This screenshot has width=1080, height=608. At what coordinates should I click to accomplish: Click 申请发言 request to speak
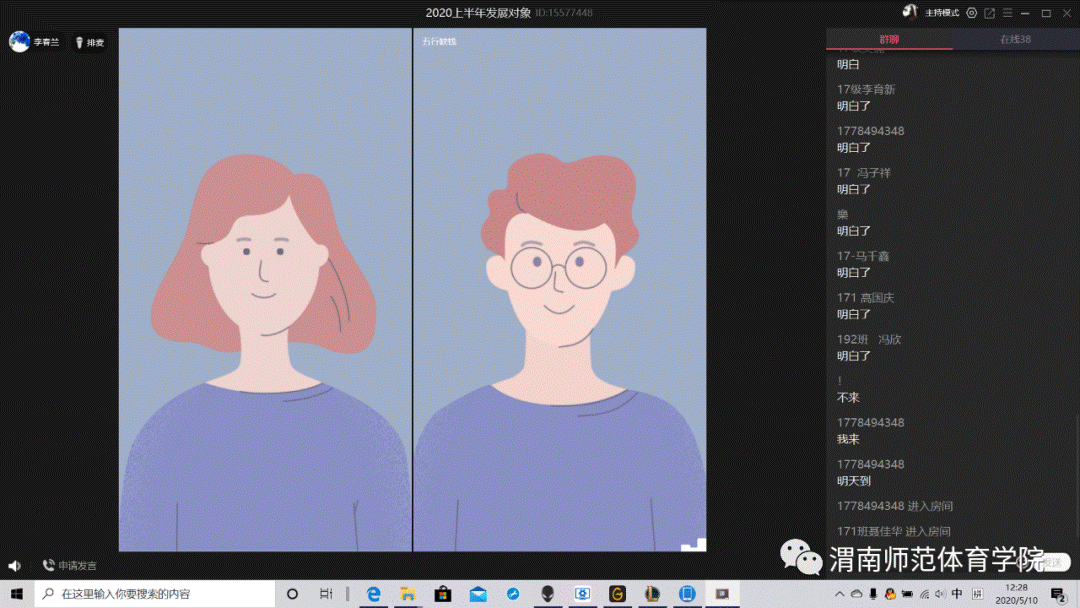pos(70,566)
